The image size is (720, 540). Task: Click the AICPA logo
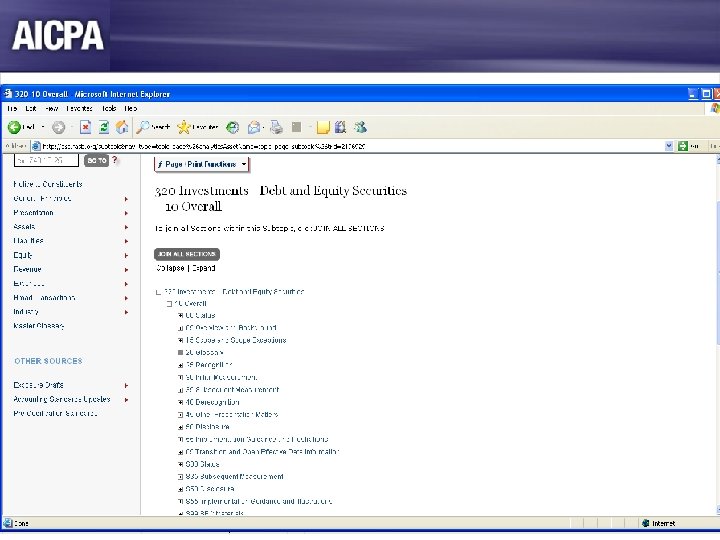click(x=58, y=35)
